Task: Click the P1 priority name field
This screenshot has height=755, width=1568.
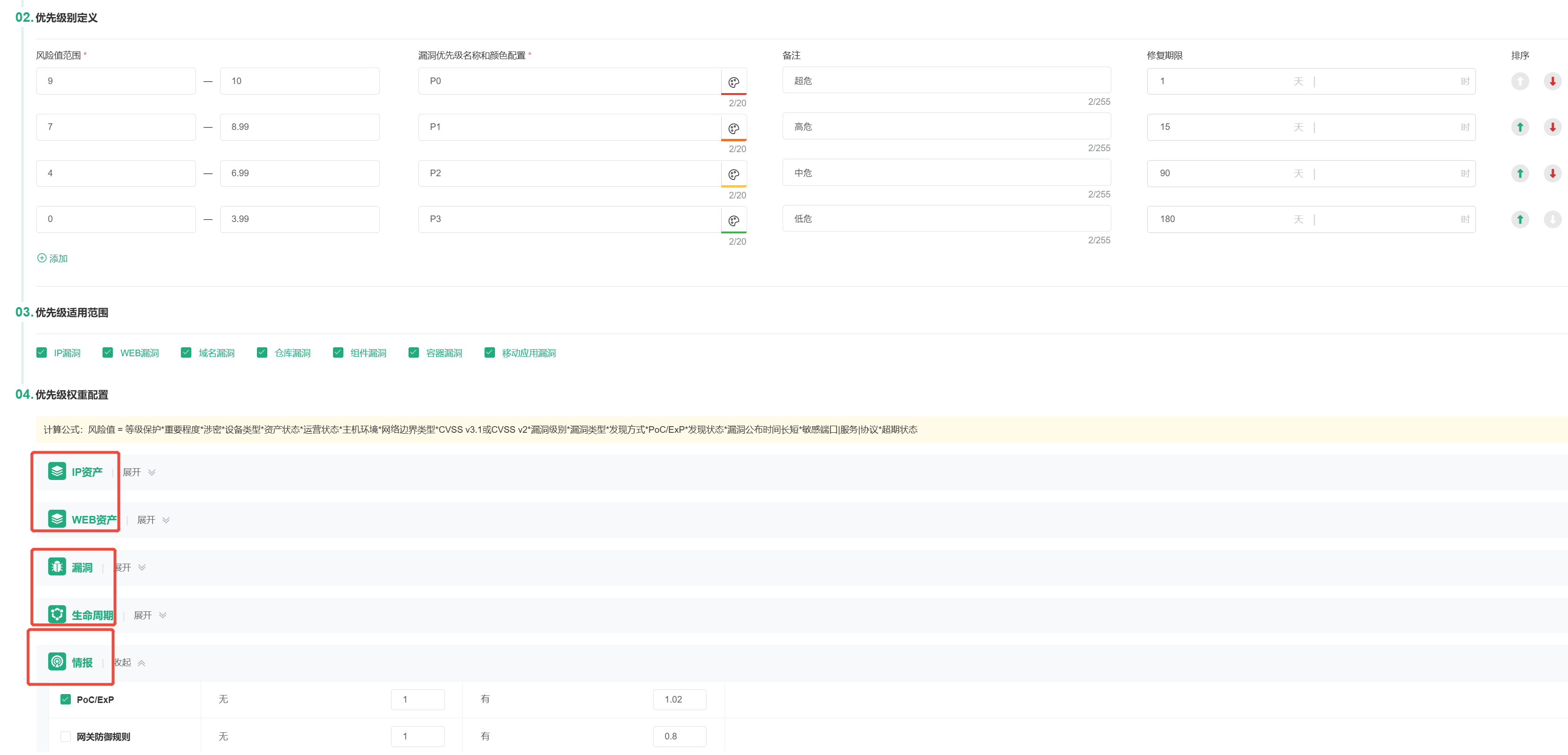Action: [569, 127]
